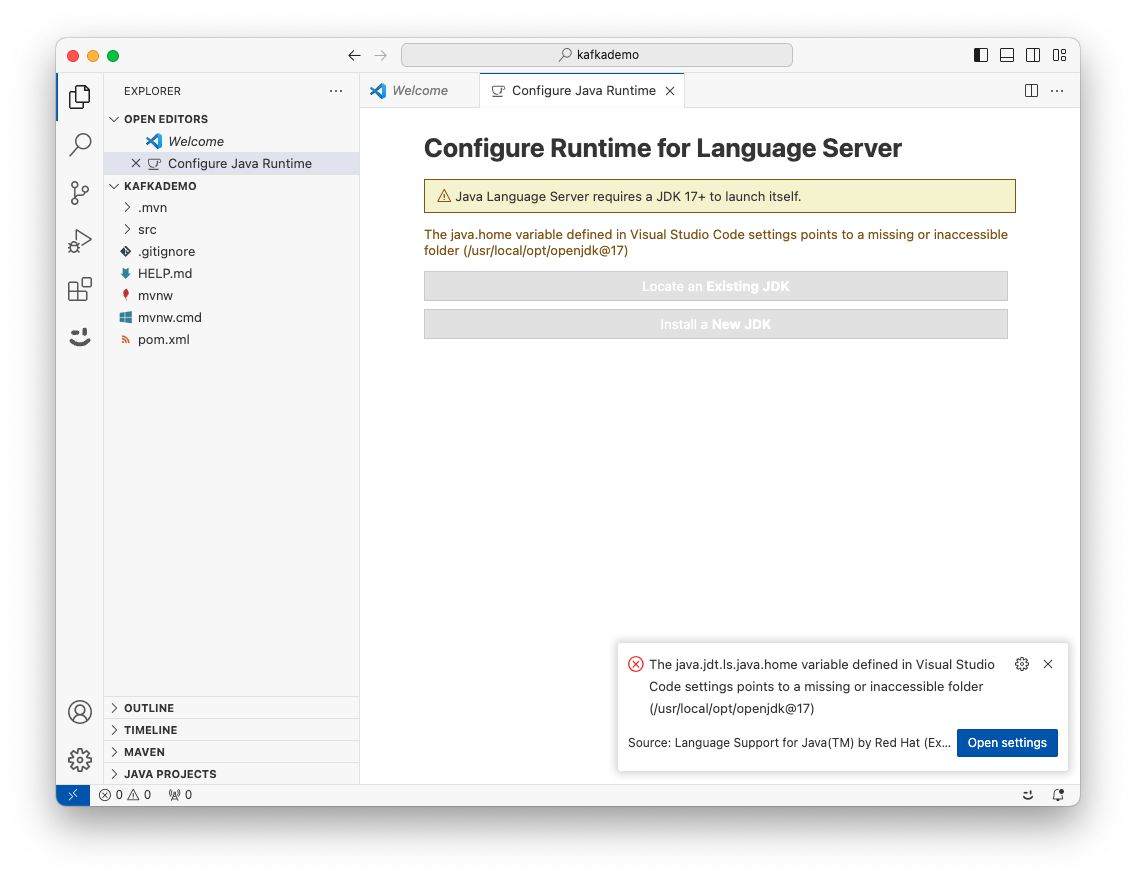Close Configure Java Runtime in Open Editors
This screenshot has height=880, width=1136.
(x=135, y=163)
